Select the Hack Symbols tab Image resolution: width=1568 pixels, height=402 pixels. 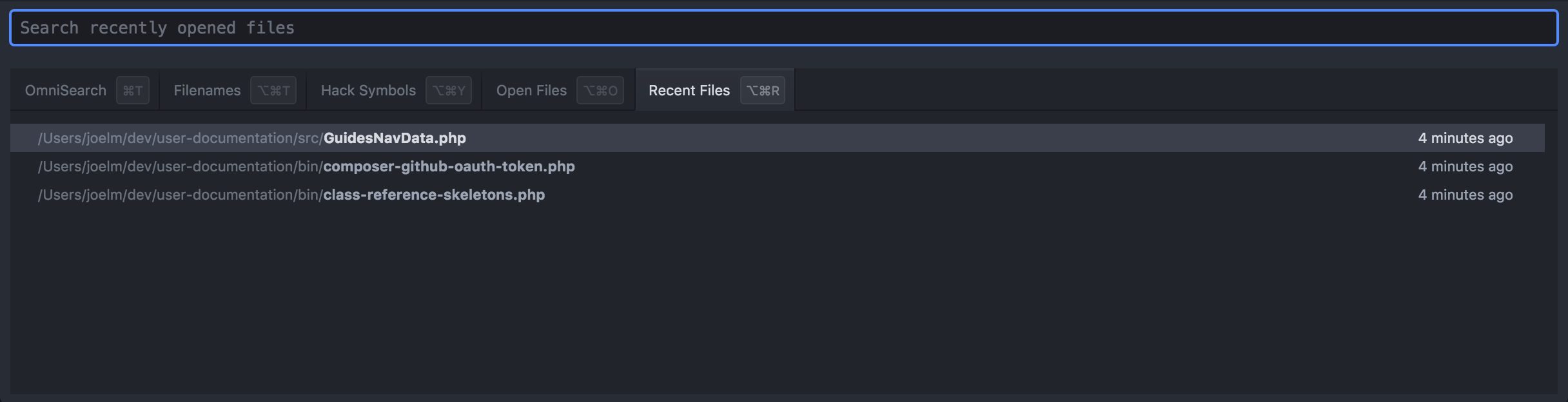(394, 90)
